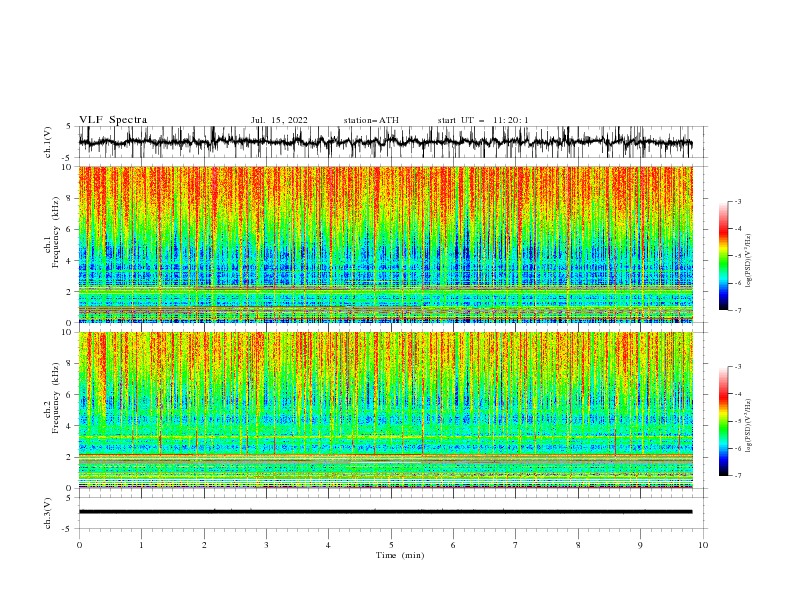Click the upper colorbar log(PSD)(V²/Hz) label
This screenshot has width=792, height=612.
[x=749, y=261]
